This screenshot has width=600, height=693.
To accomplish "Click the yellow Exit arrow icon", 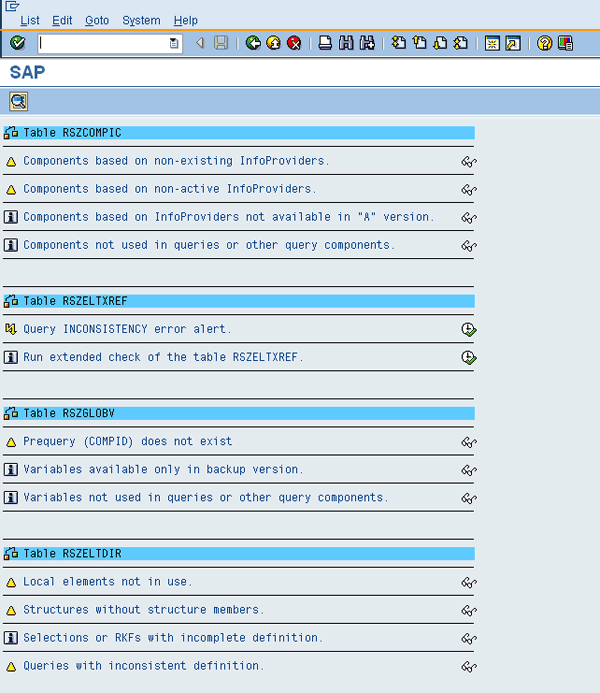I will [273, 43].
